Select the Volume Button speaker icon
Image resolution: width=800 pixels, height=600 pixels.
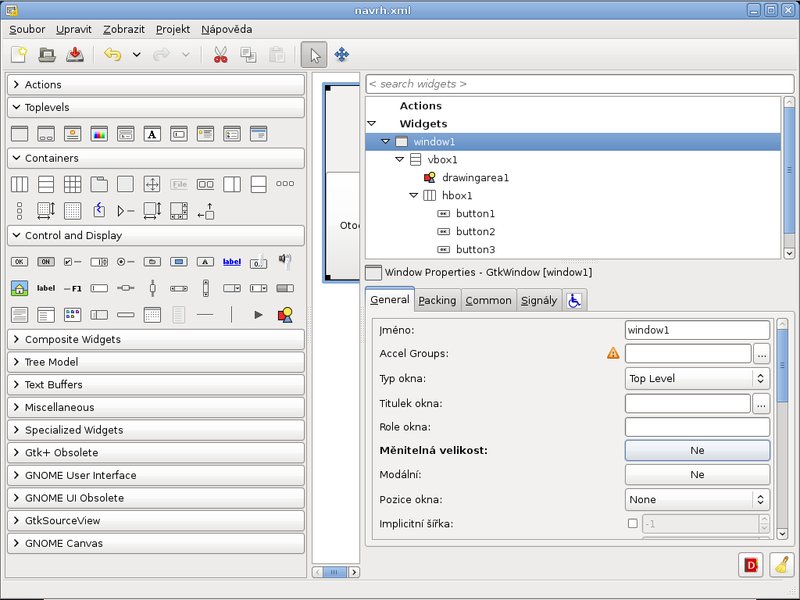point(285,262)
